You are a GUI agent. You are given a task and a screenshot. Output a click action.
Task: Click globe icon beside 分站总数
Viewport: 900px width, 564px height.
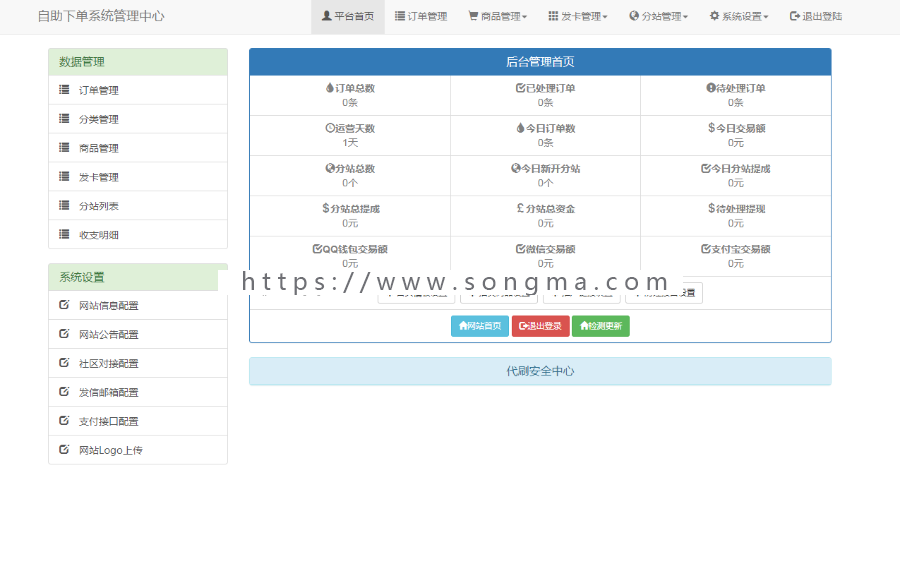pyautogui.click(x=330, y=168)
